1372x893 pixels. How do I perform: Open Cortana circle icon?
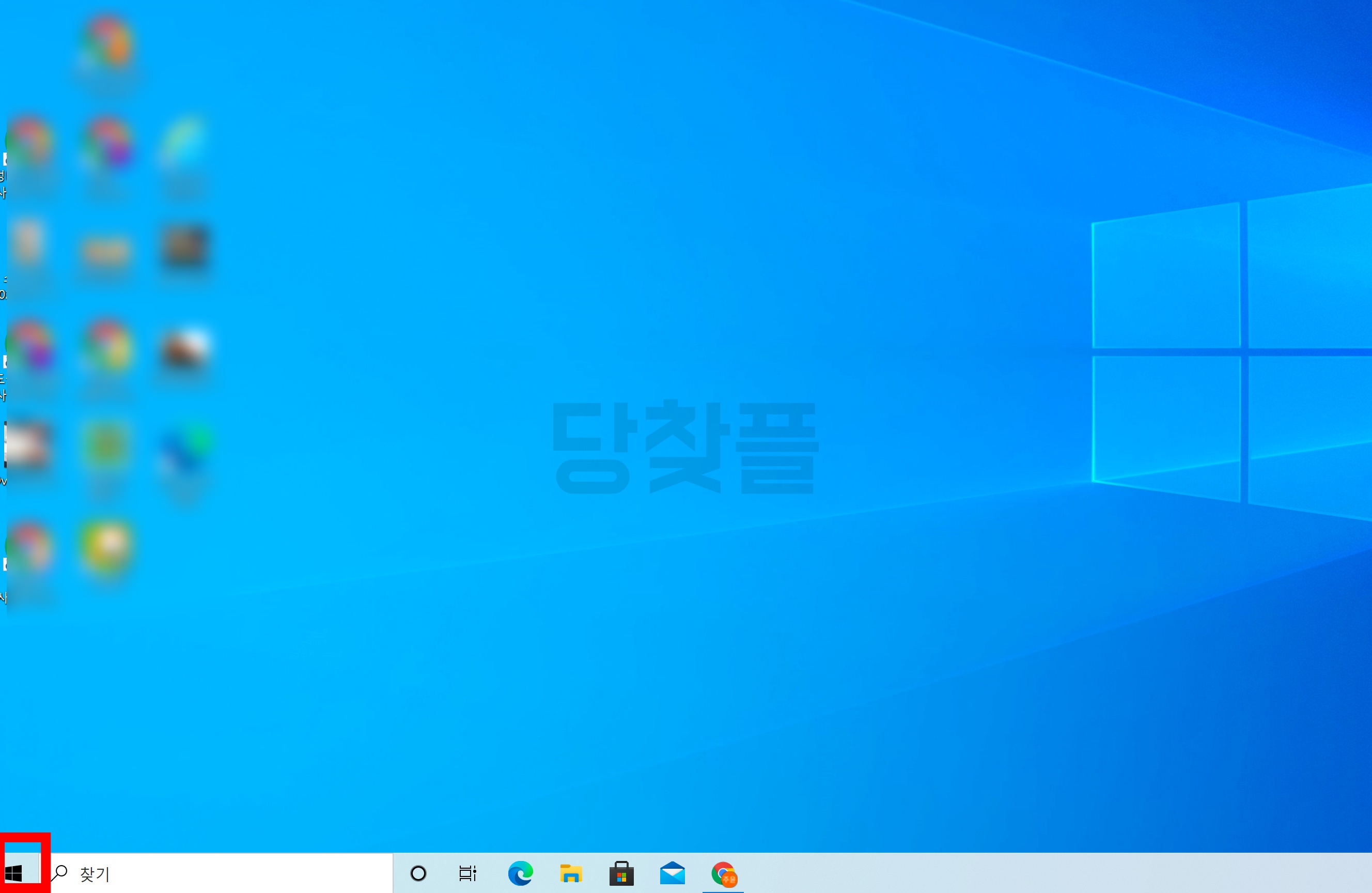coord(418,873)
